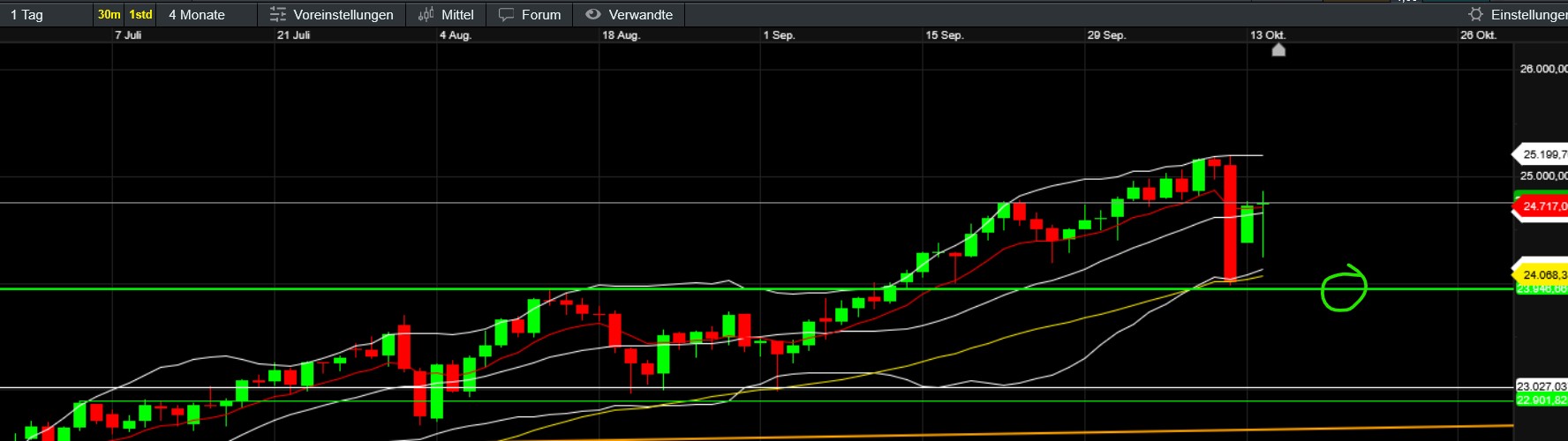The height and width of the screenshot is (441, 1568).
Task: Click the Einstellungen text button
Action: tap(1528, 14)
